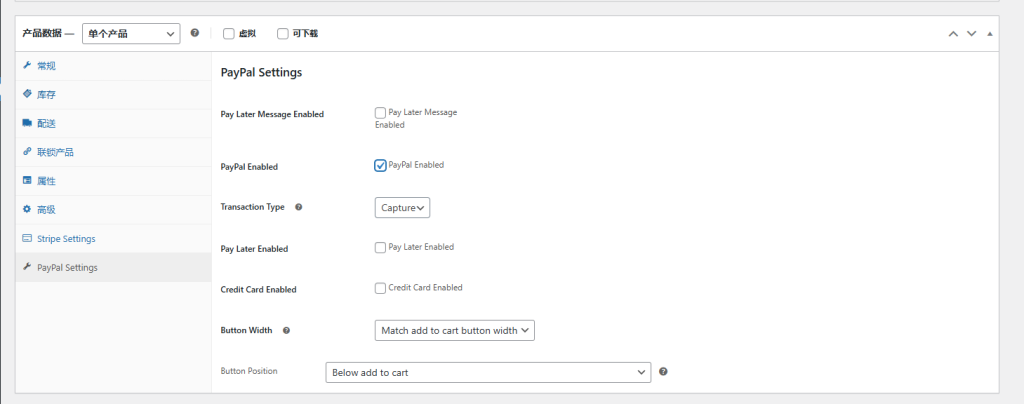Click the wrench icon next to 常规
This screenshot has width=1024, height=404.
[27, 65]
